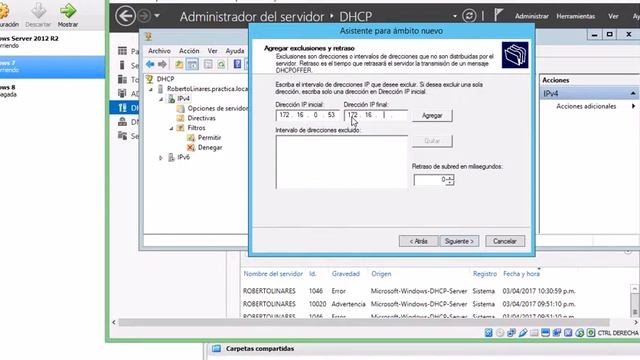Sort events by the Gravedad column
Viewport: 640px width, 360px height.
345,274
